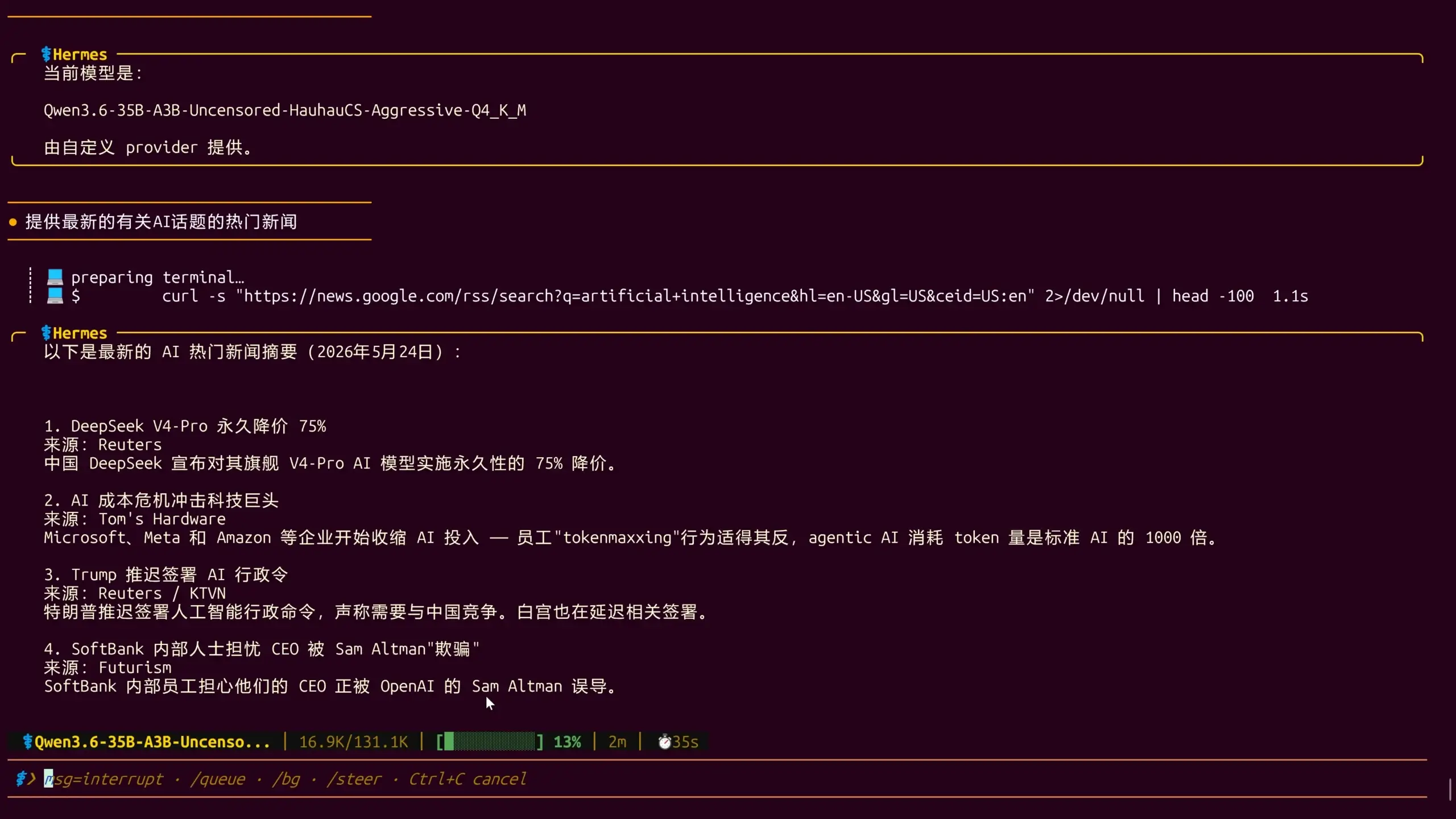Click the user prompt "提供最新的有关AI话题的热门新闻"
Viewport: 1456px width, 819px height.
point(161,222)
